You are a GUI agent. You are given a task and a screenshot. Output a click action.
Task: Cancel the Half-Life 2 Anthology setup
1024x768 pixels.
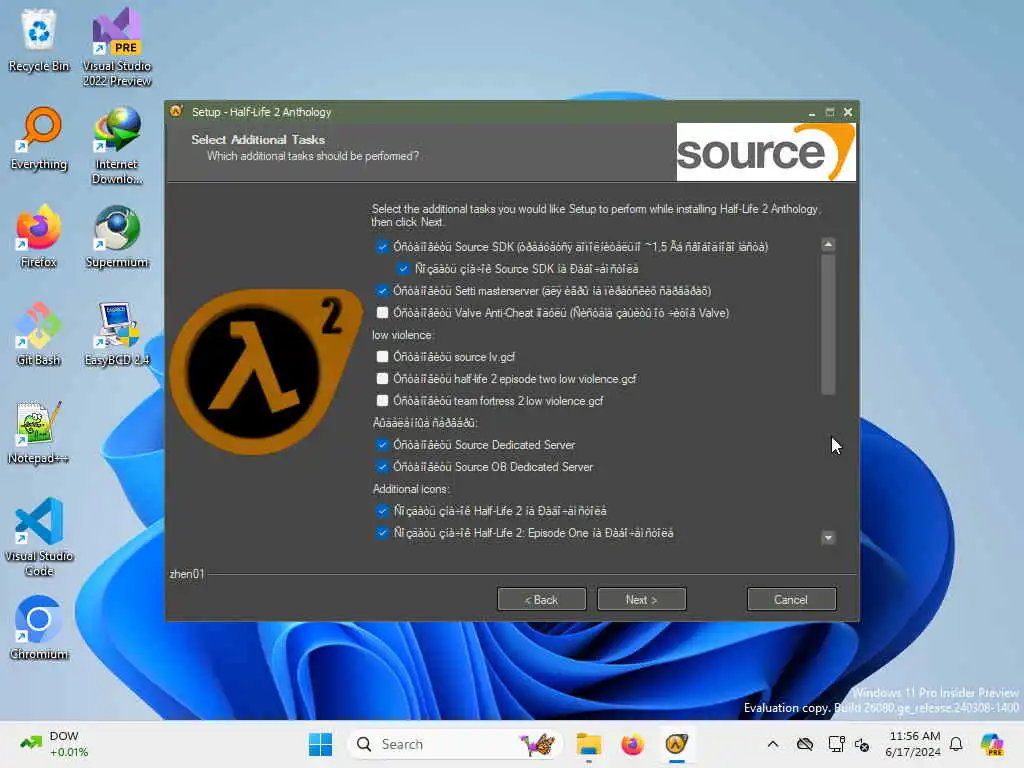791,600
